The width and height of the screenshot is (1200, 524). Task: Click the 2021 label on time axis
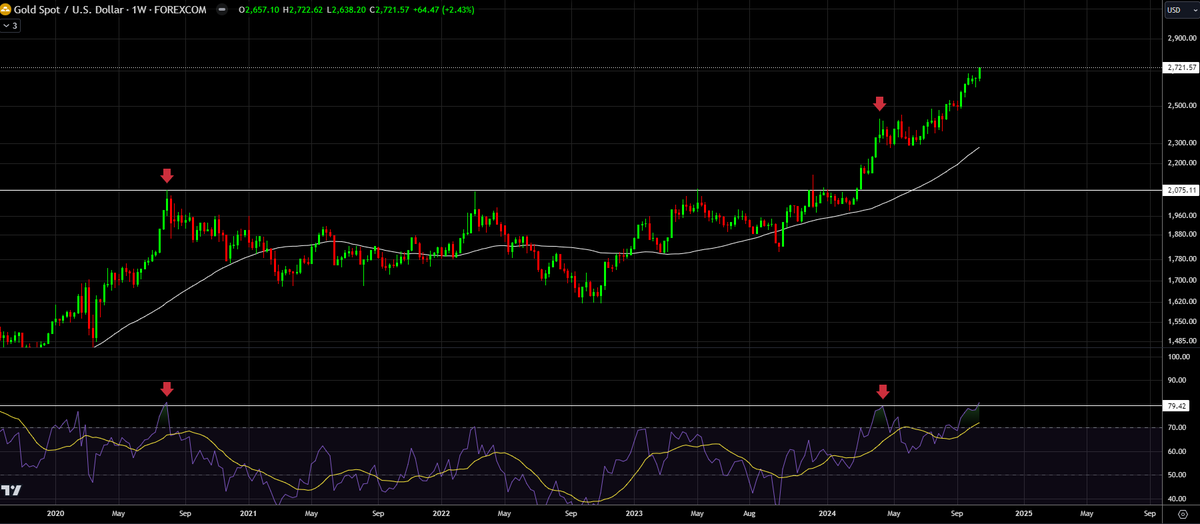pyautogui.click(x=249, y=512)
